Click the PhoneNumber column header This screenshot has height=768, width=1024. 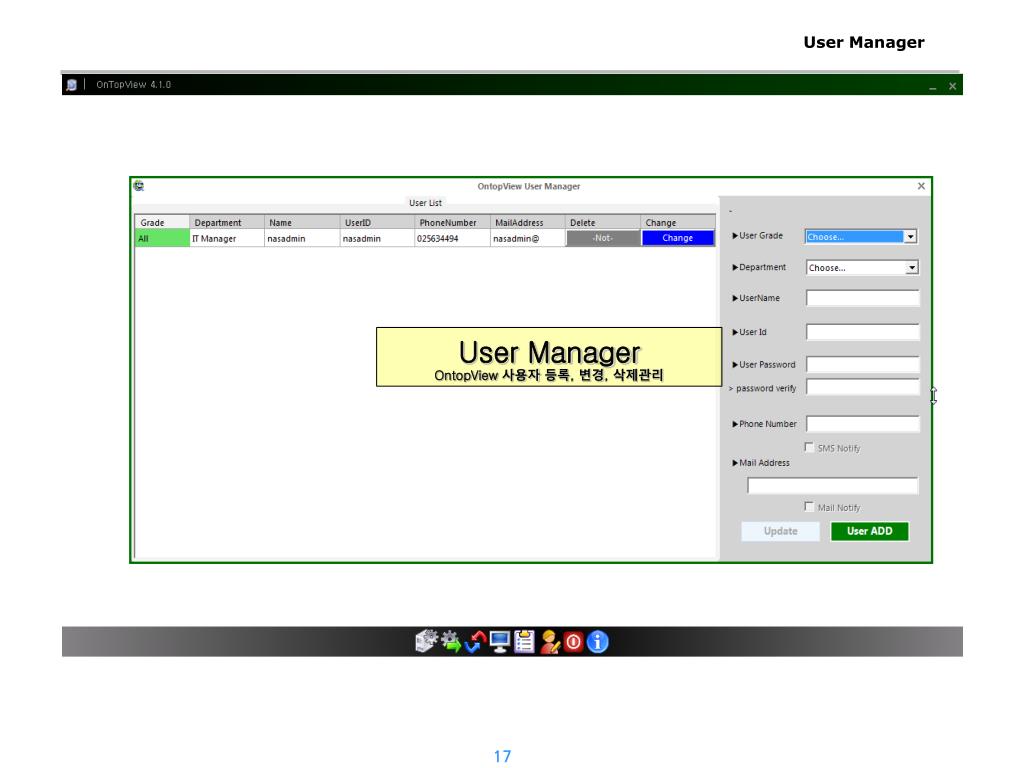click(x=452, y=223)
